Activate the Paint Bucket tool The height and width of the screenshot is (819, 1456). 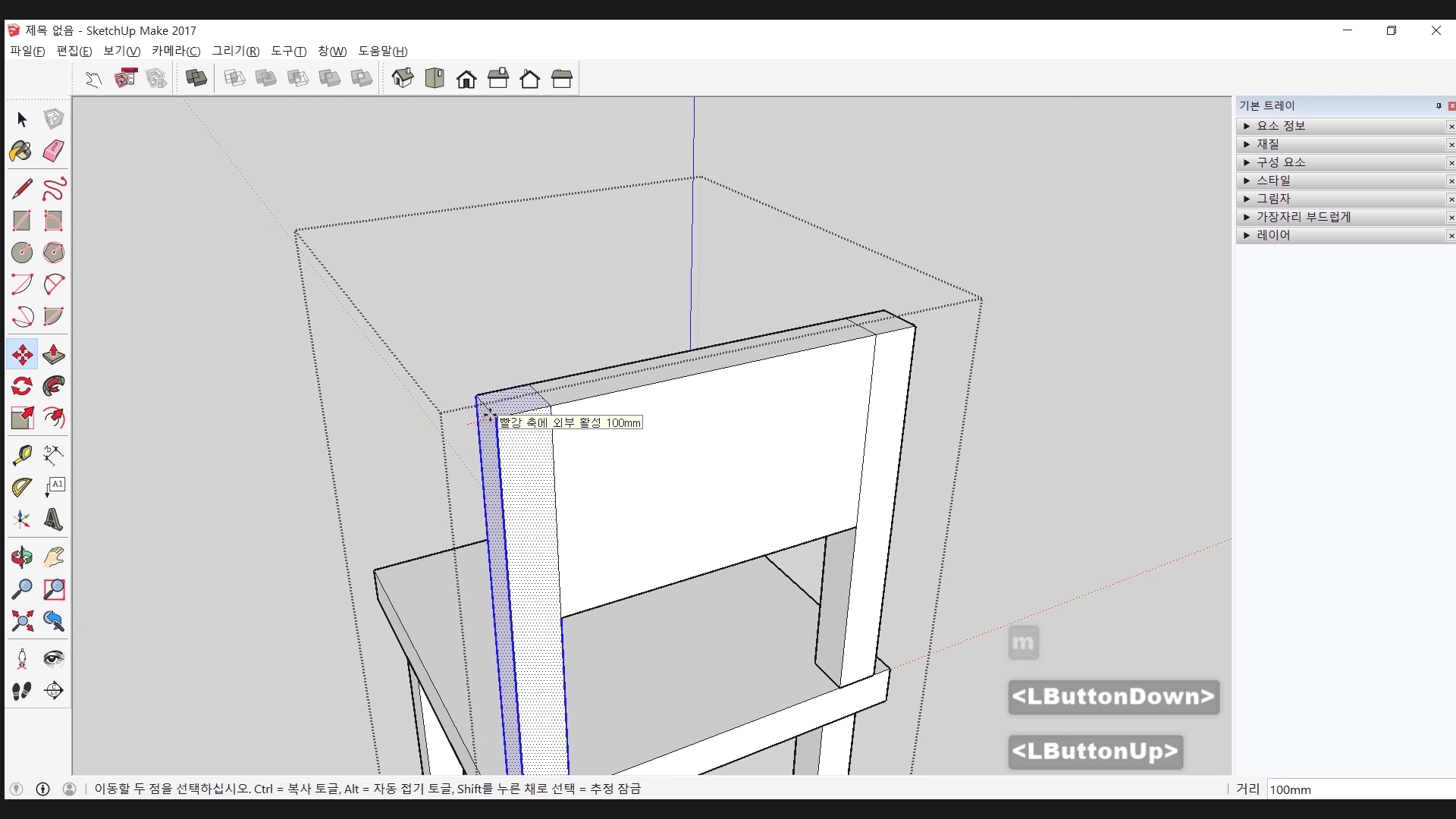tap(21, 151)
